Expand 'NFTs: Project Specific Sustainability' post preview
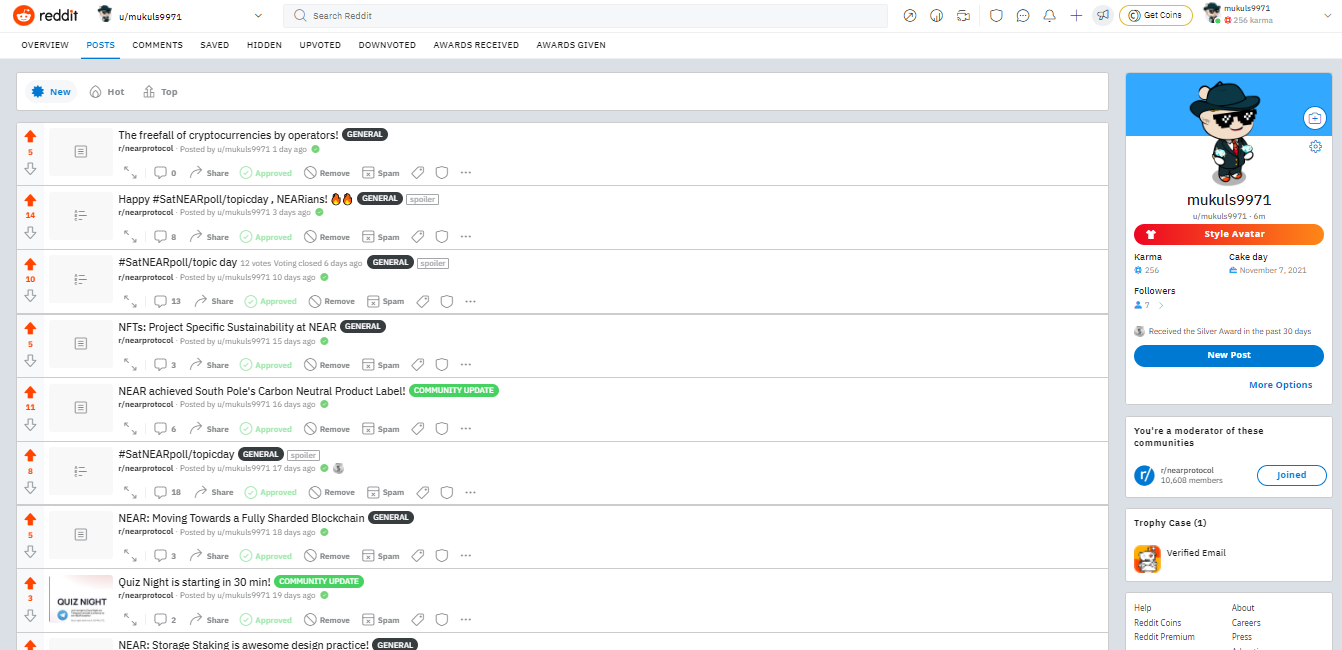The width and height of the screenshot is (1342, 650). click(x=131, y=365)
